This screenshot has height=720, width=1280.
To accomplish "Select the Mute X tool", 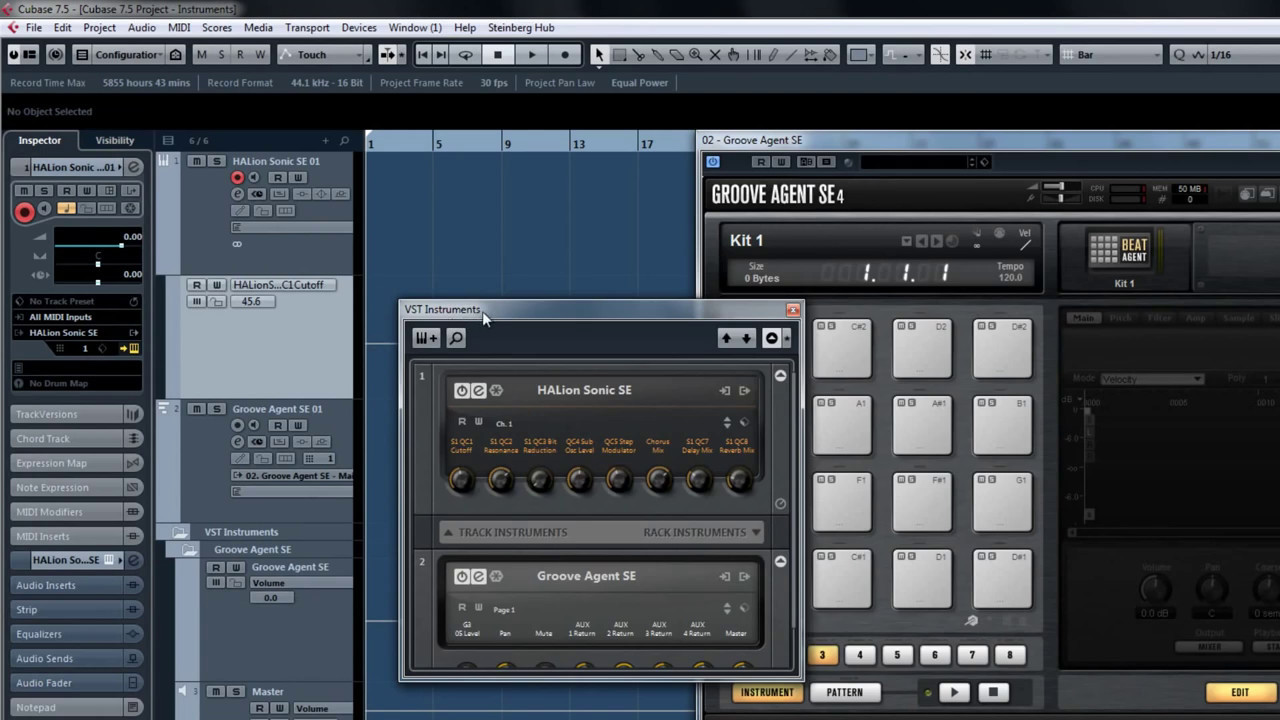I will [x=714, y=55].
